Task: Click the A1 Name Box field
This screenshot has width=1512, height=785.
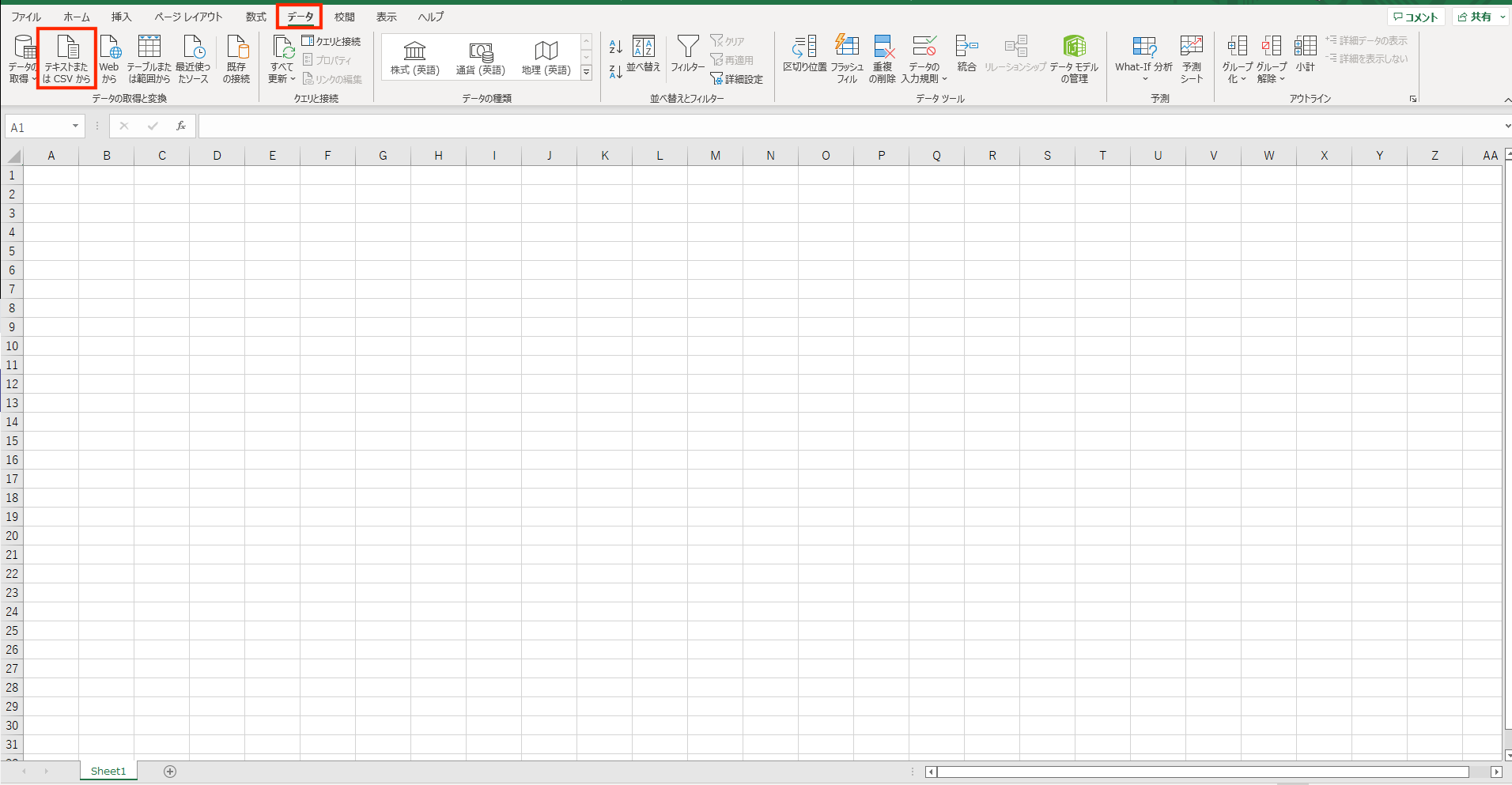Action: pyautogui.click(x=38, y=126)
